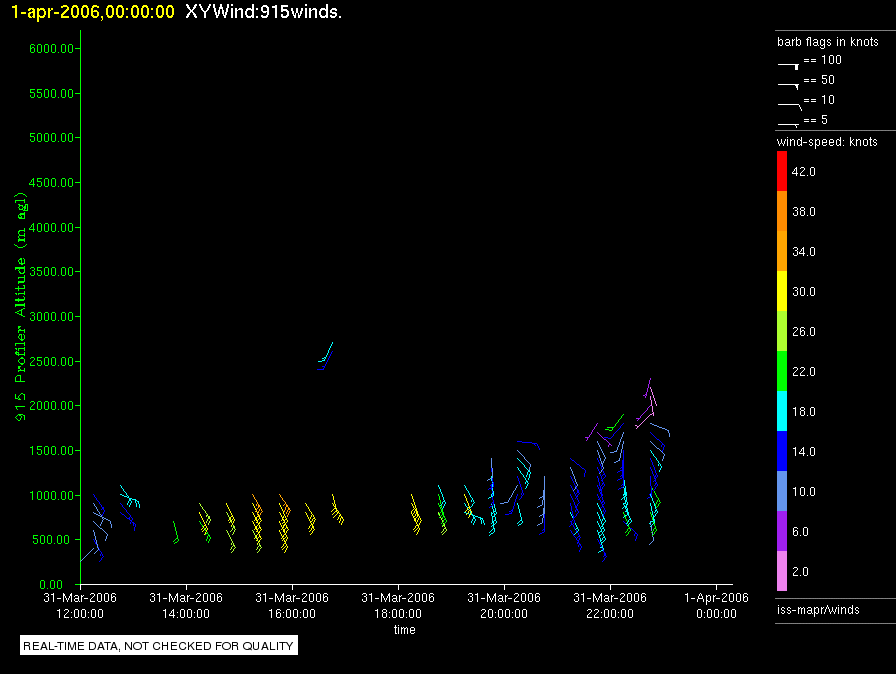Click the 10-knot barb flag legend icon
The image size is (896, 674).
pyautogui.click(x=790, y=106)
